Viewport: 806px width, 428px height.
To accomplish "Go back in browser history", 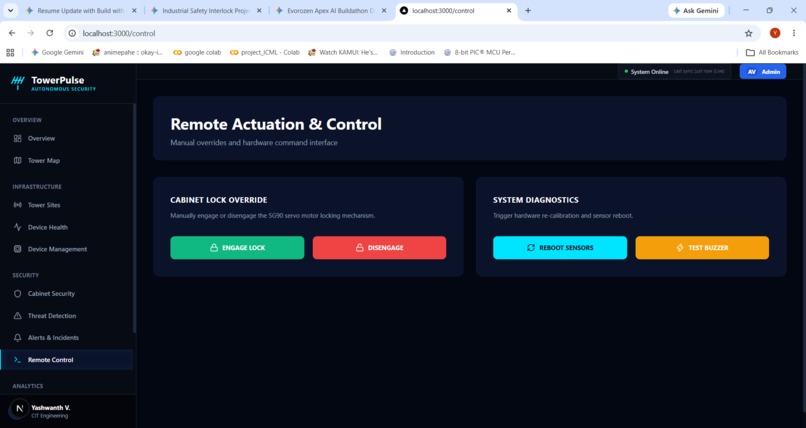I will [12, 33].
